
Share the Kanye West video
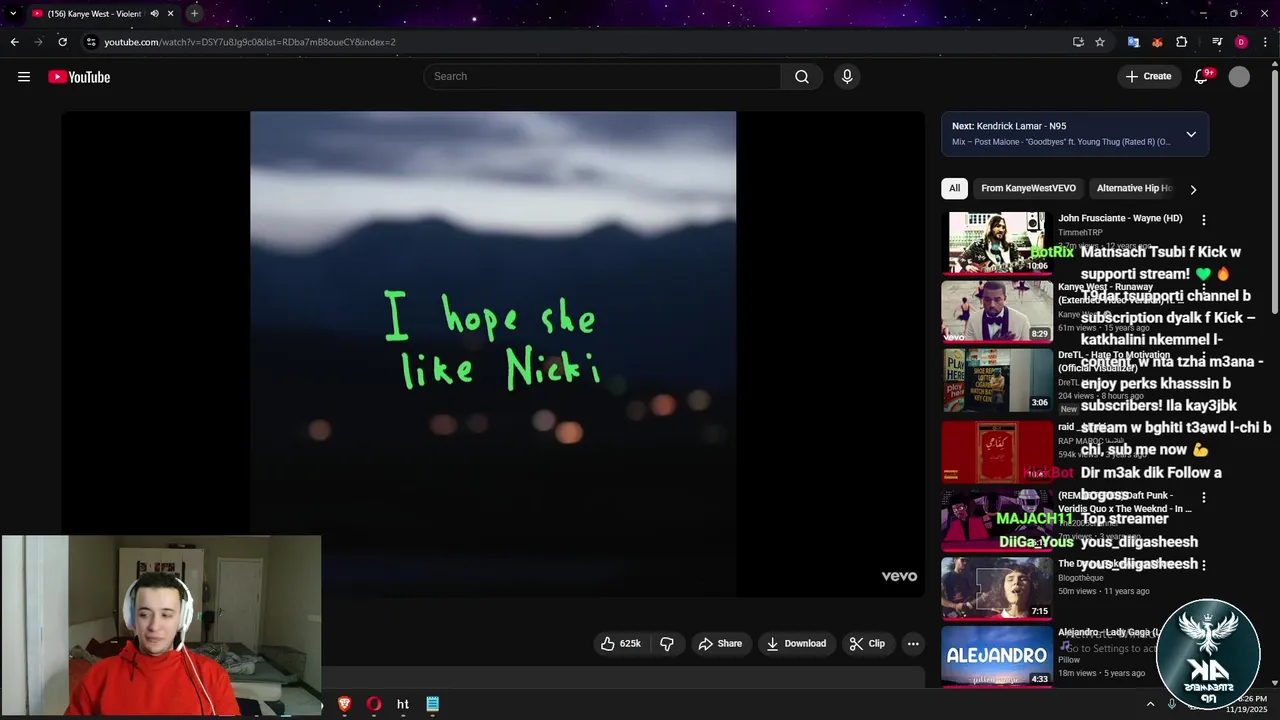(720, 644)
